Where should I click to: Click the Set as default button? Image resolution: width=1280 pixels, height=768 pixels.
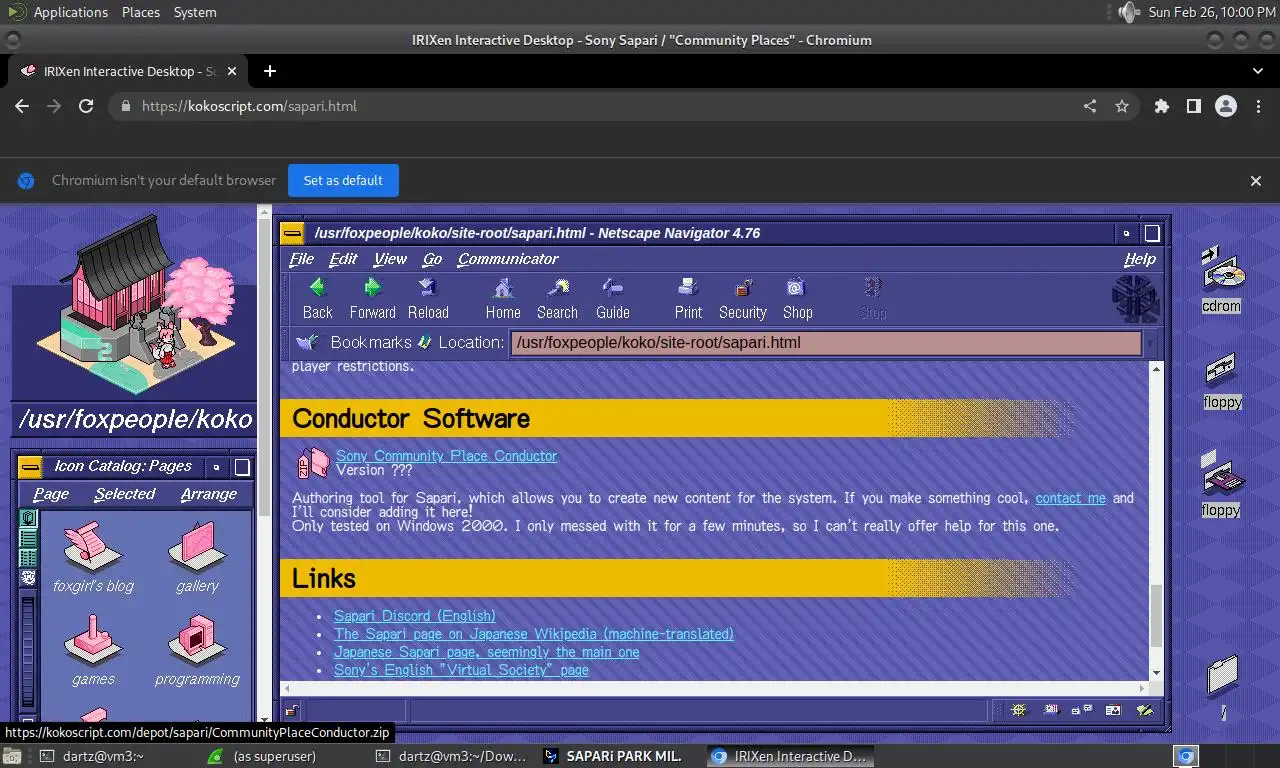click(x=343, y=181)
